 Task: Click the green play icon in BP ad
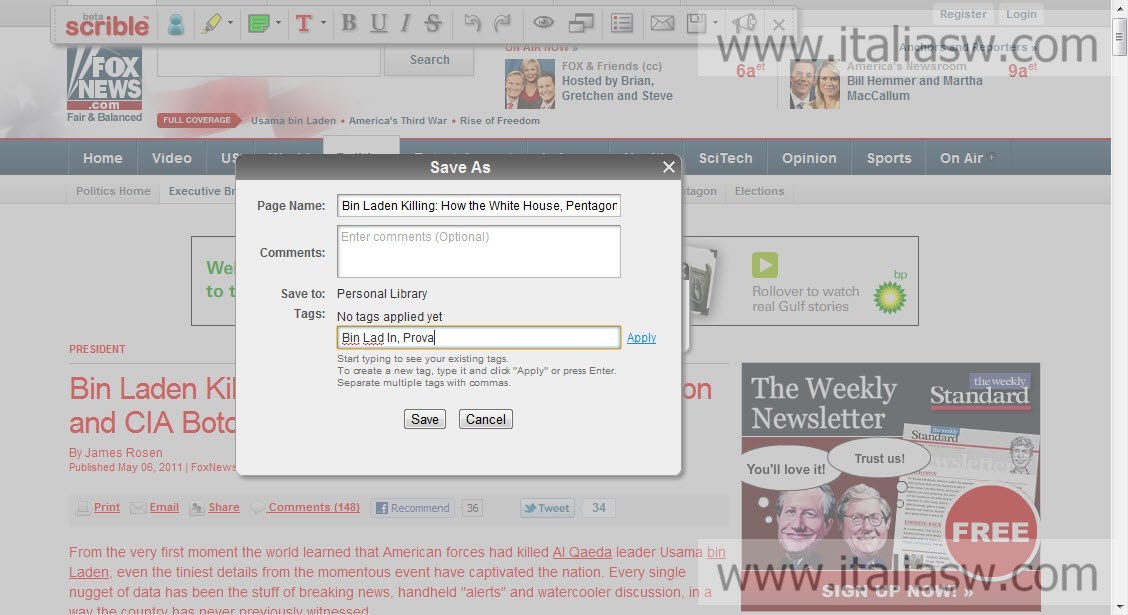click(x=765, y=265)
